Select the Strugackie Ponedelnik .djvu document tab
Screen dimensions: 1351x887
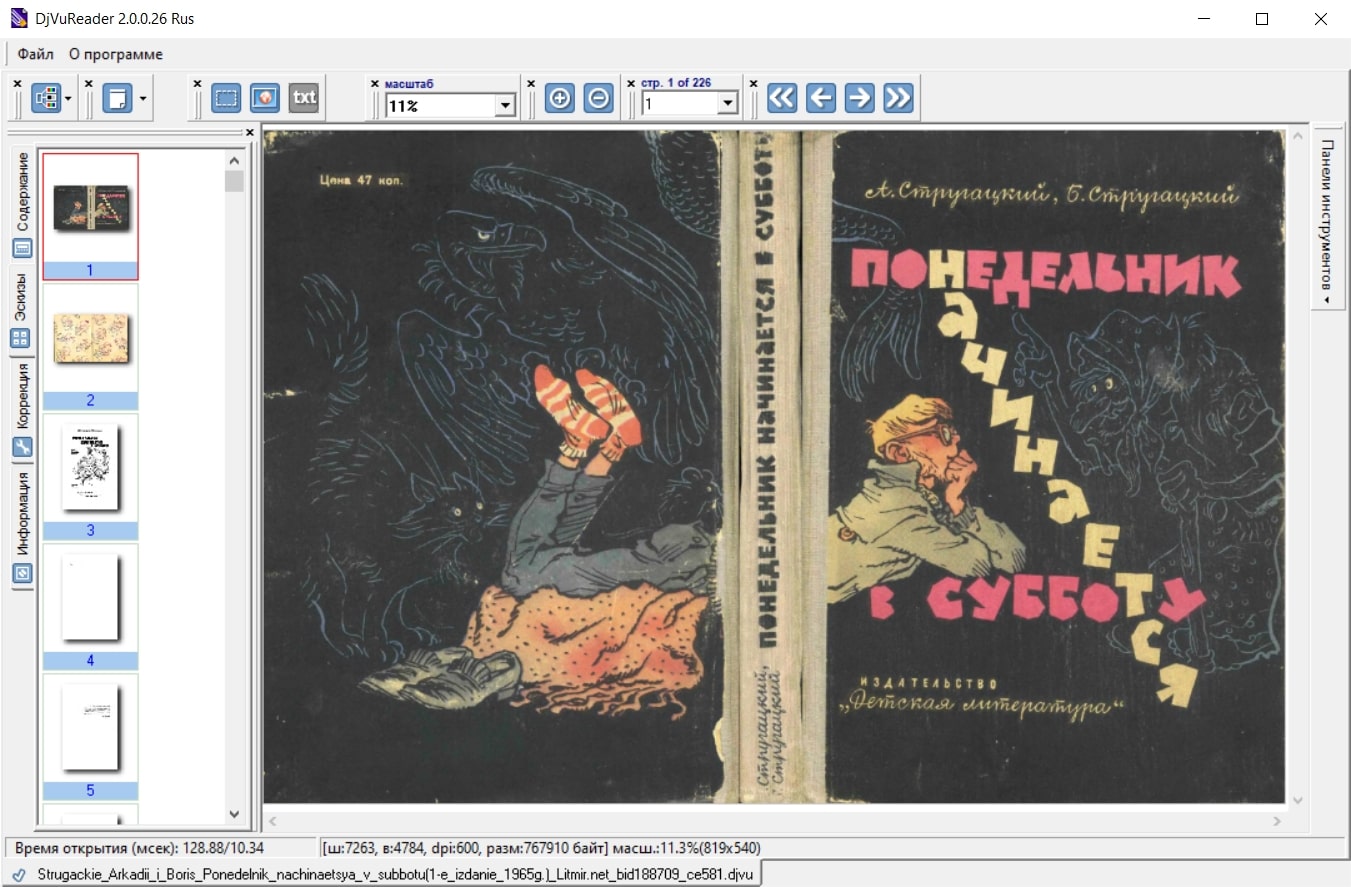[x=384, y=874]
